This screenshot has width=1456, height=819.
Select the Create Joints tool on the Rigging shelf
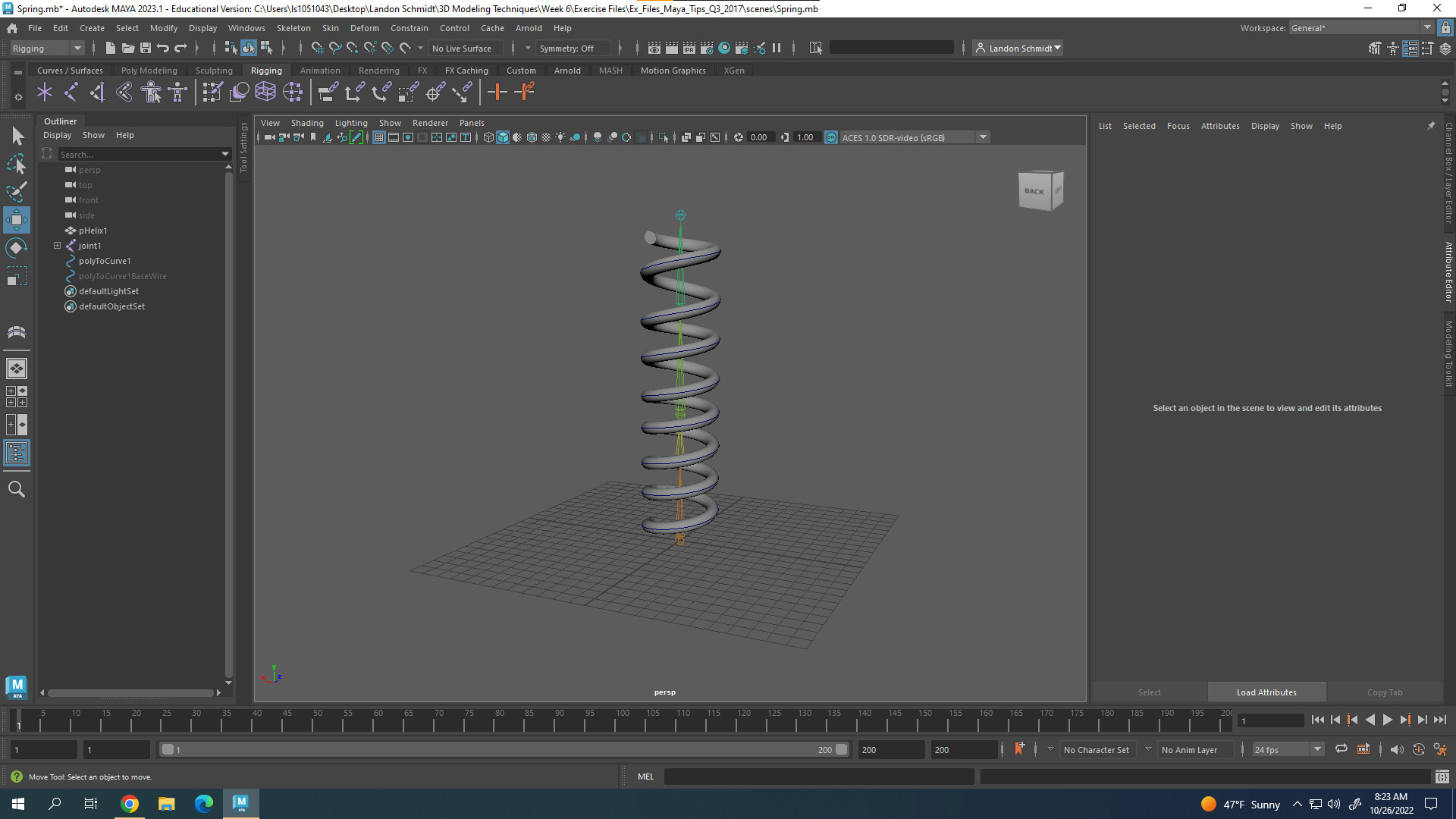click(x=45, y=92)
